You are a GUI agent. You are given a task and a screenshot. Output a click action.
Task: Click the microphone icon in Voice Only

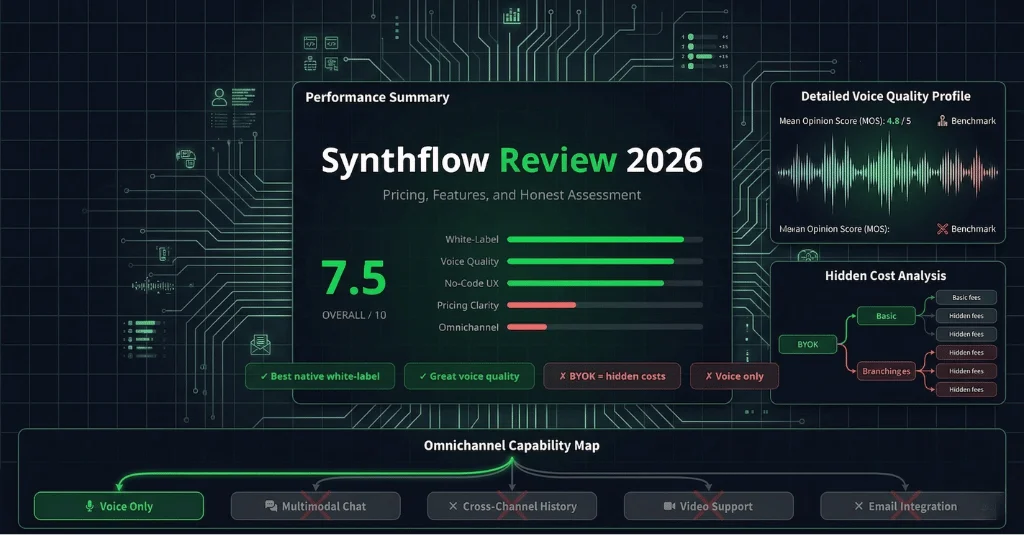pyautogui.click(x=90, y=506)
